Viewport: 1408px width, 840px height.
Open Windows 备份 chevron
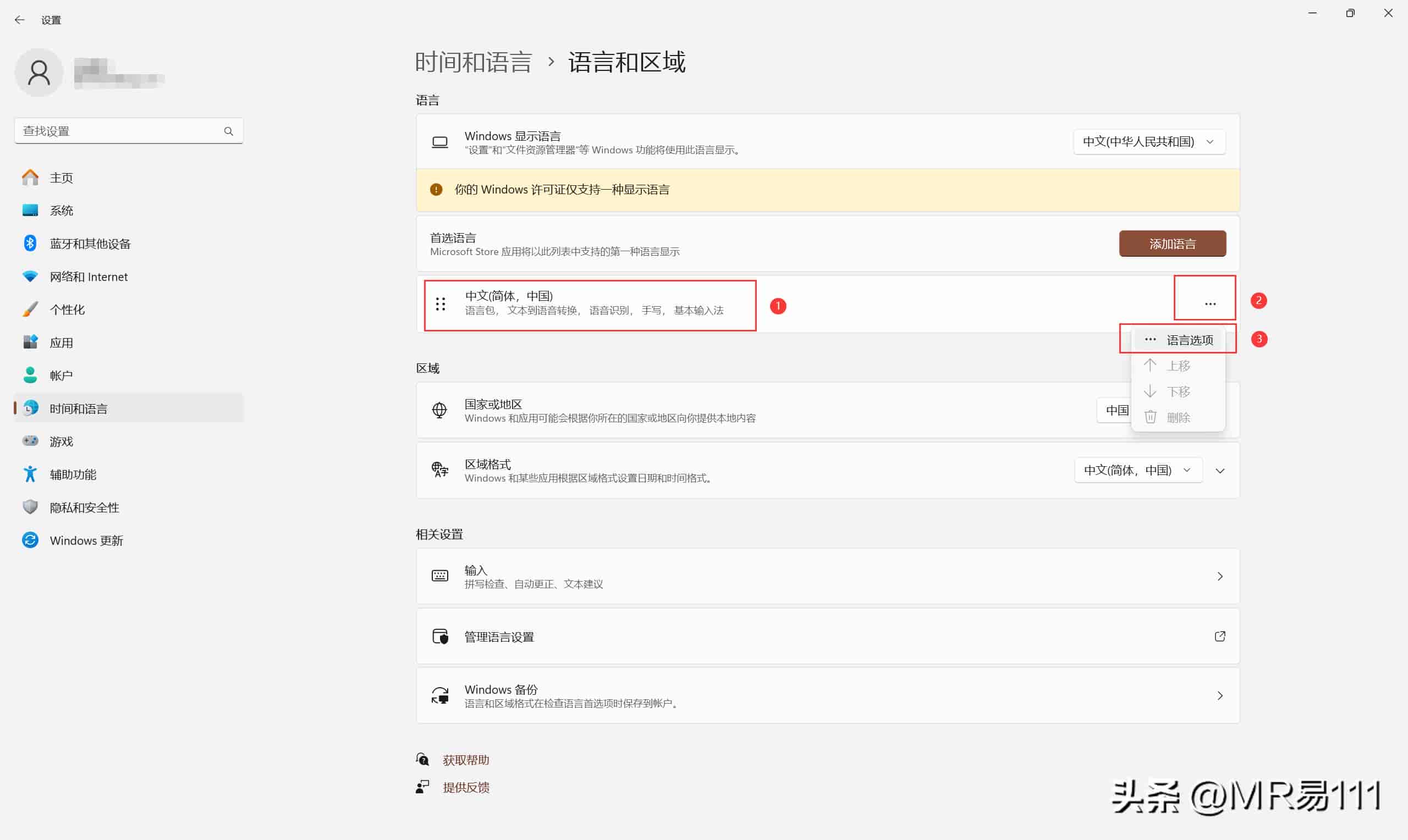pos(1220,695)
